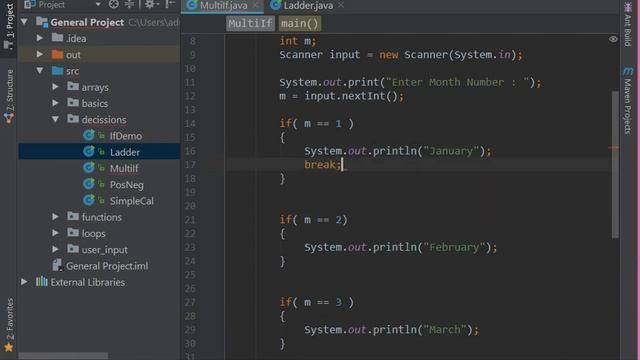The image size is (640, 360).
Task: Click the General Project module icon
Action: [42, 21]
